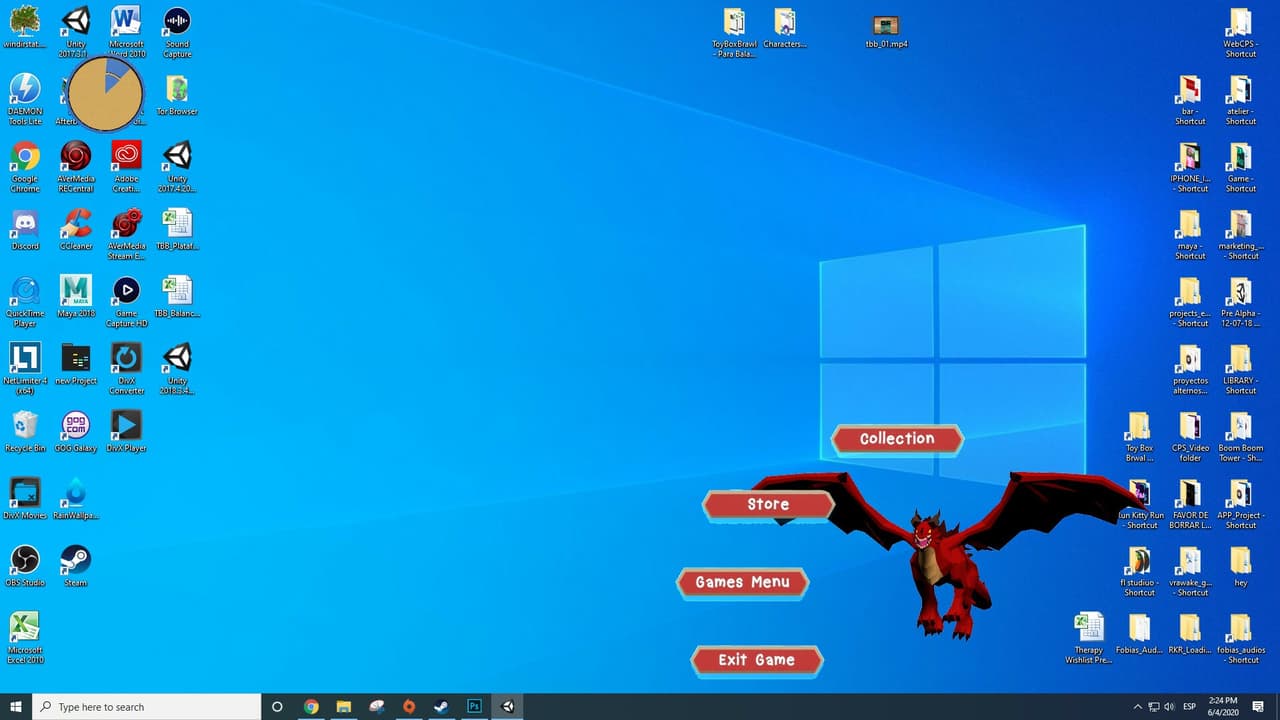Click the Exit Game button
1280x720 pixels.
click(x=757, y=660)
